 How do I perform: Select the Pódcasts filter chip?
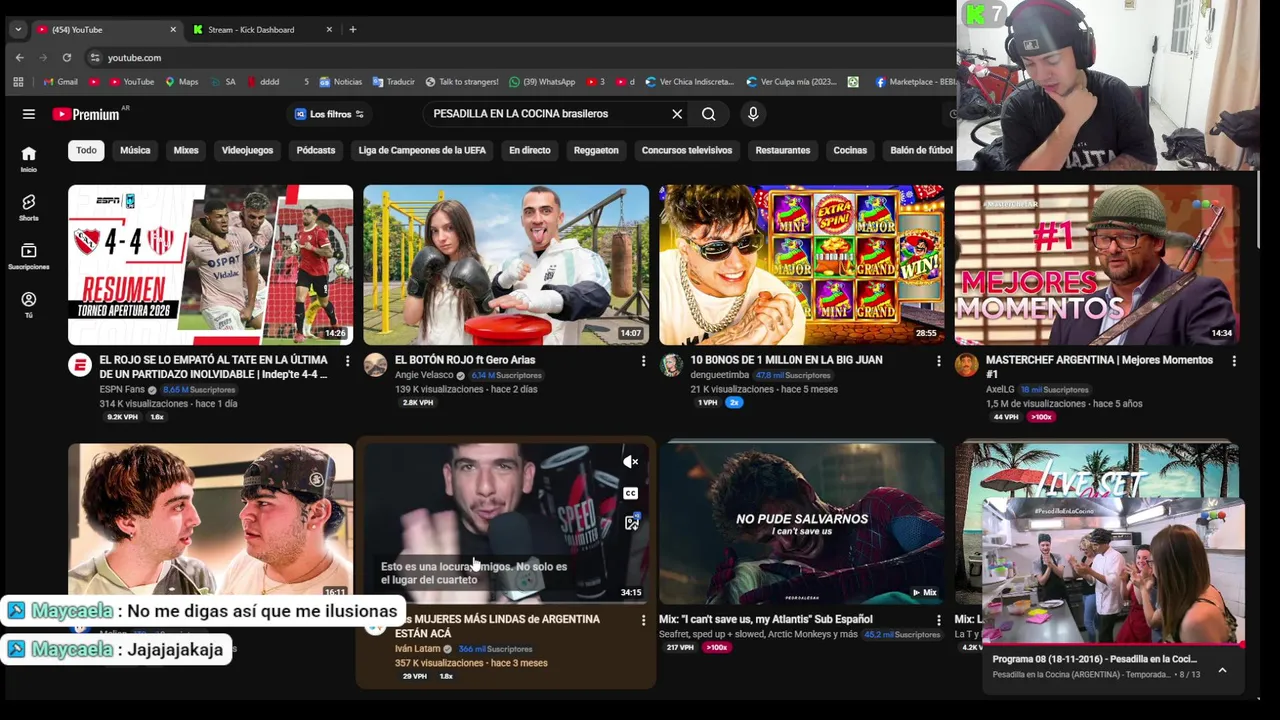316,150
